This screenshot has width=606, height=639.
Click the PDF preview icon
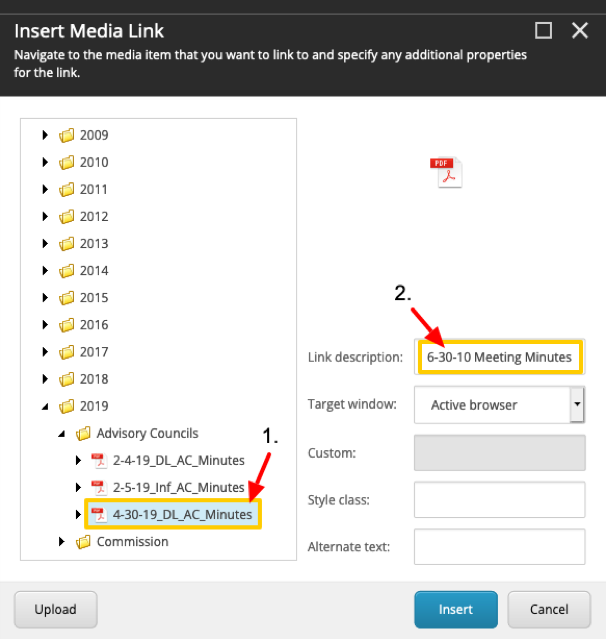[446, 172]
